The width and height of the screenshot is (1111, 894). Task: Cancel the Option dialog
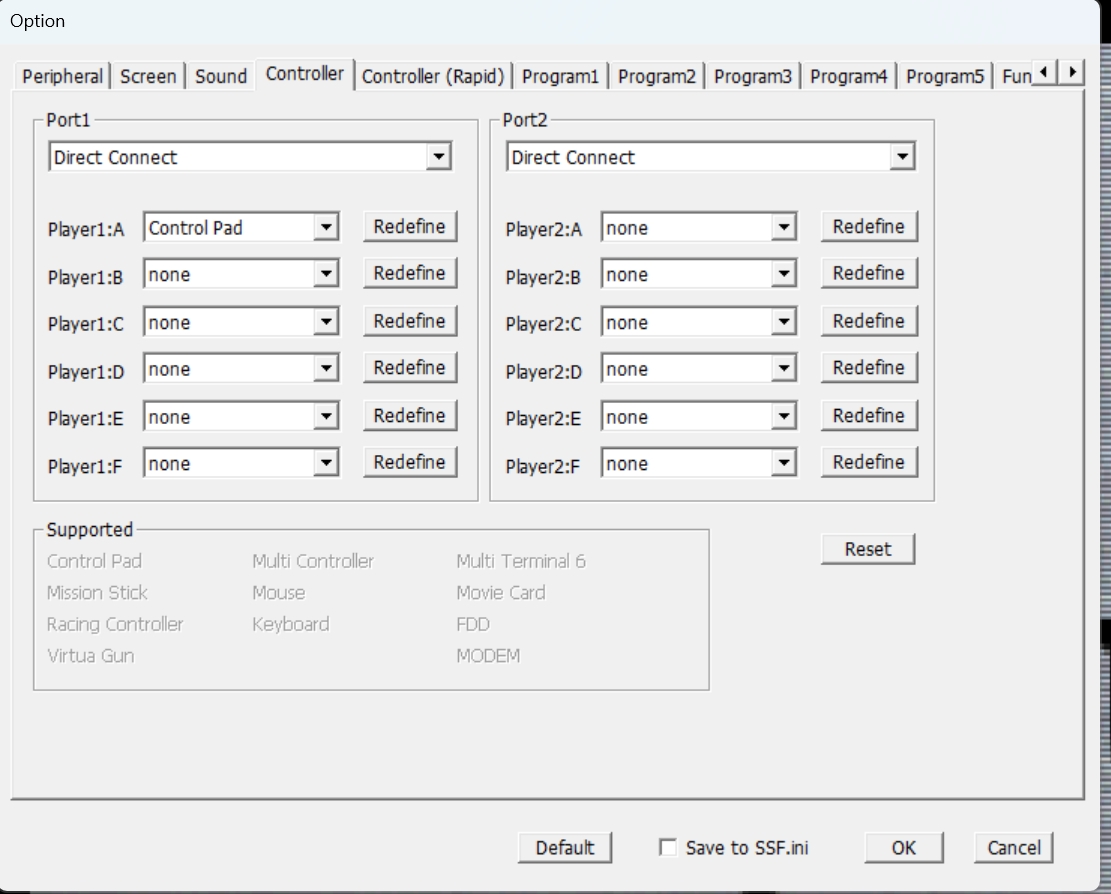pos(1013,847)
